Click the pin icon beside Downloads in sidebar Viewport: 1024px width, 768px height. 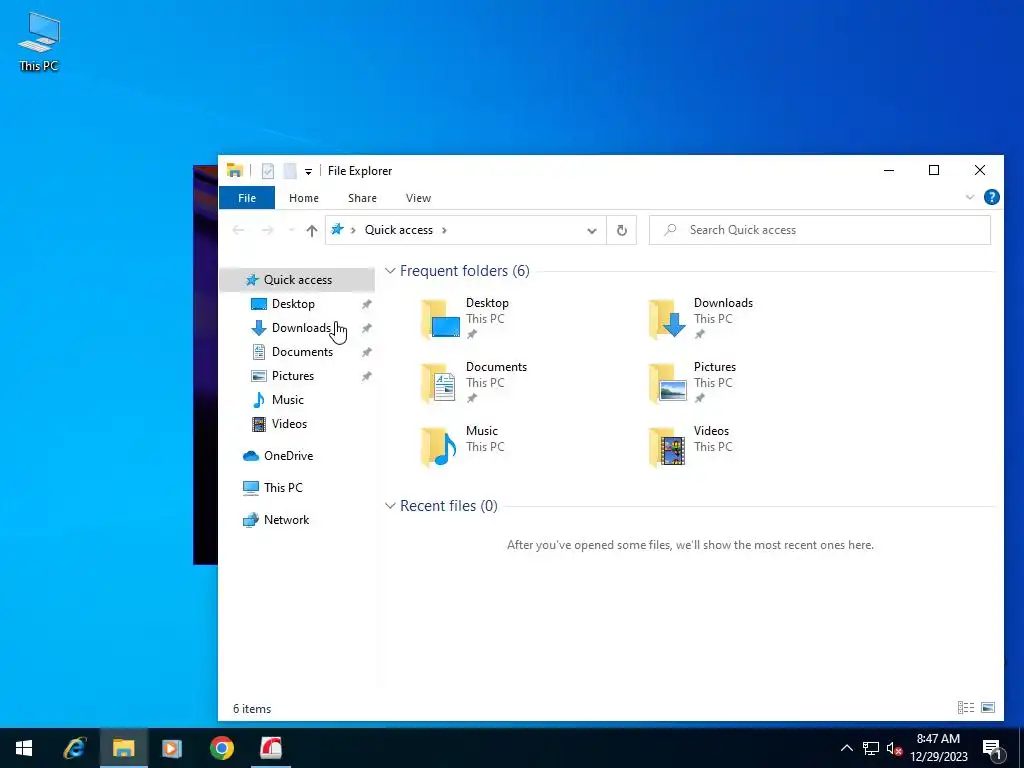[x=366, y=328]
